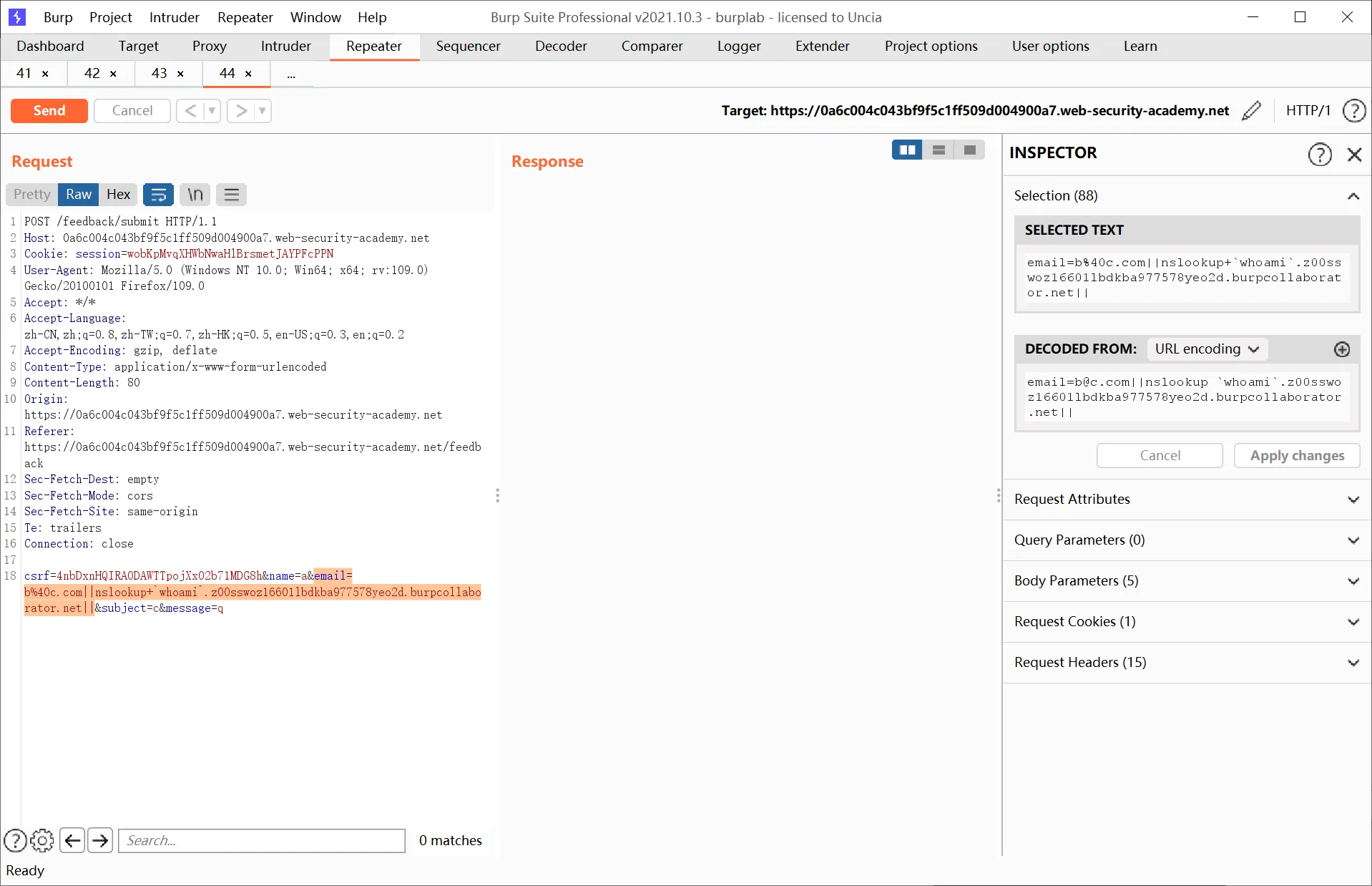Screen dimensions: 1372x886
Task: Go to next search match arrow
Action: coord(100,840)
